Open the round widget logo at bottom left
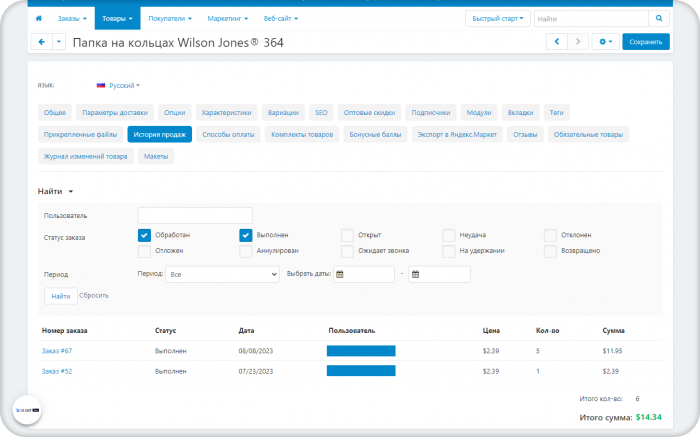 click(27, 410)
